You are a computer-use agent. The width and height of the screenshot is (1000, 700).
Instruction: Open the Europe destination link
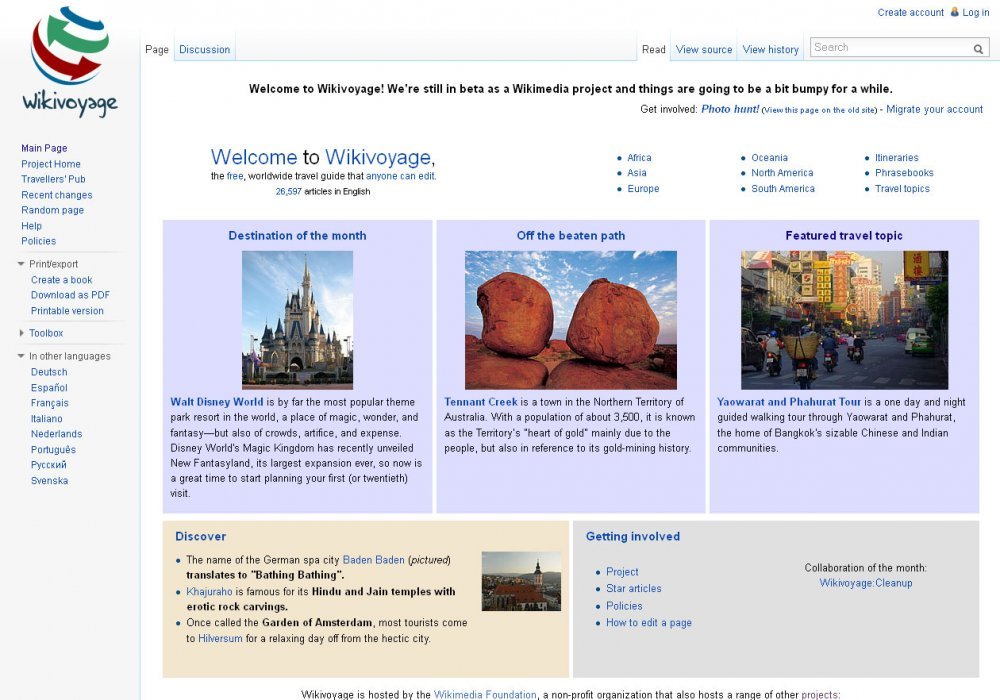click(643, 189)
